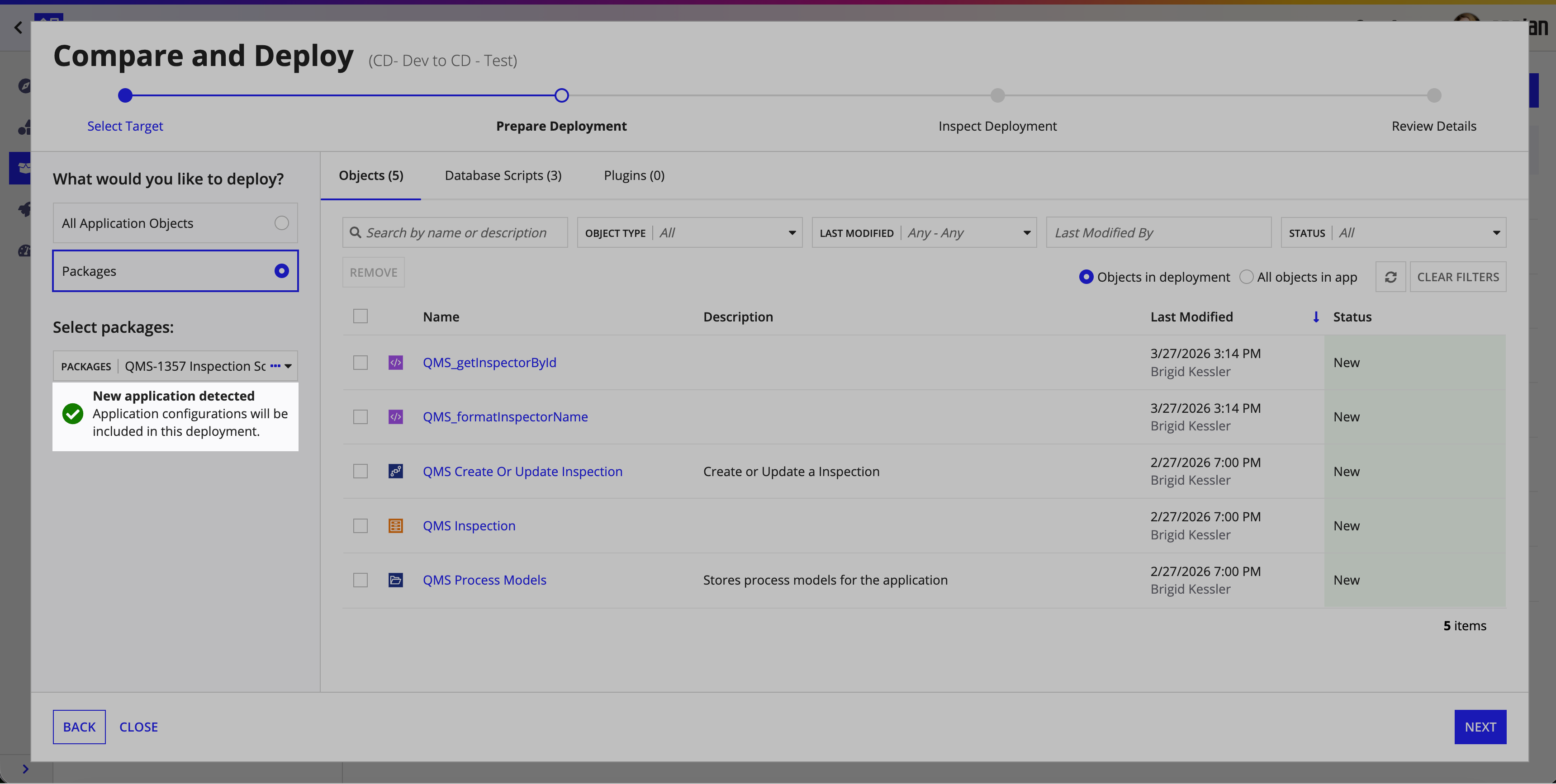Screen dimensions: 1556x784
Task: Click the CLOSE link
Action: coord(138,727)
